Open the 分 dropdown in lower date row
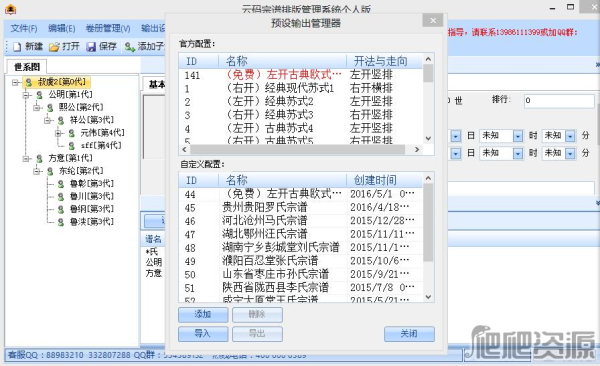This screenshot has height=366, width=600. pyautogui.click(x=570, y=154)
